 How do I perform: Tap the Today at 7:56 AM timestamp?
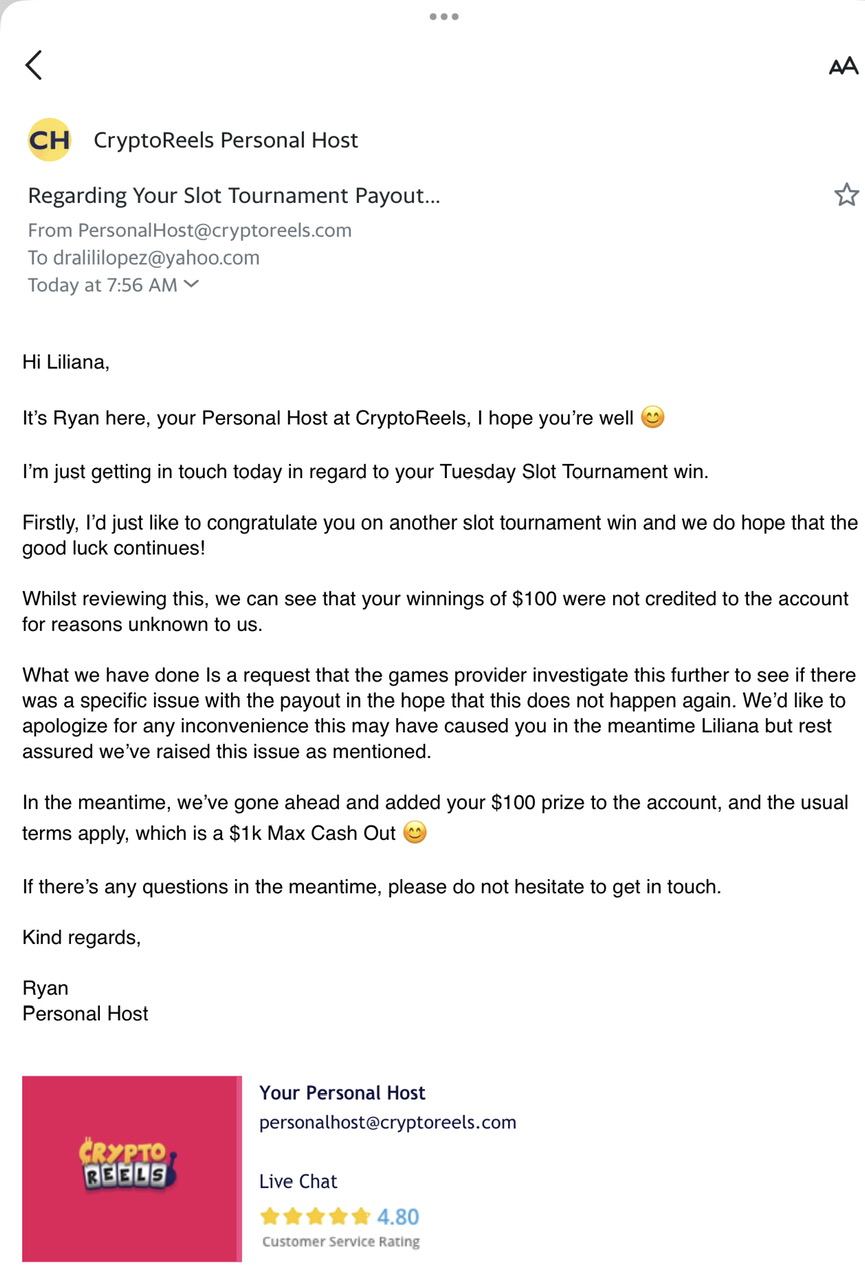102,285
